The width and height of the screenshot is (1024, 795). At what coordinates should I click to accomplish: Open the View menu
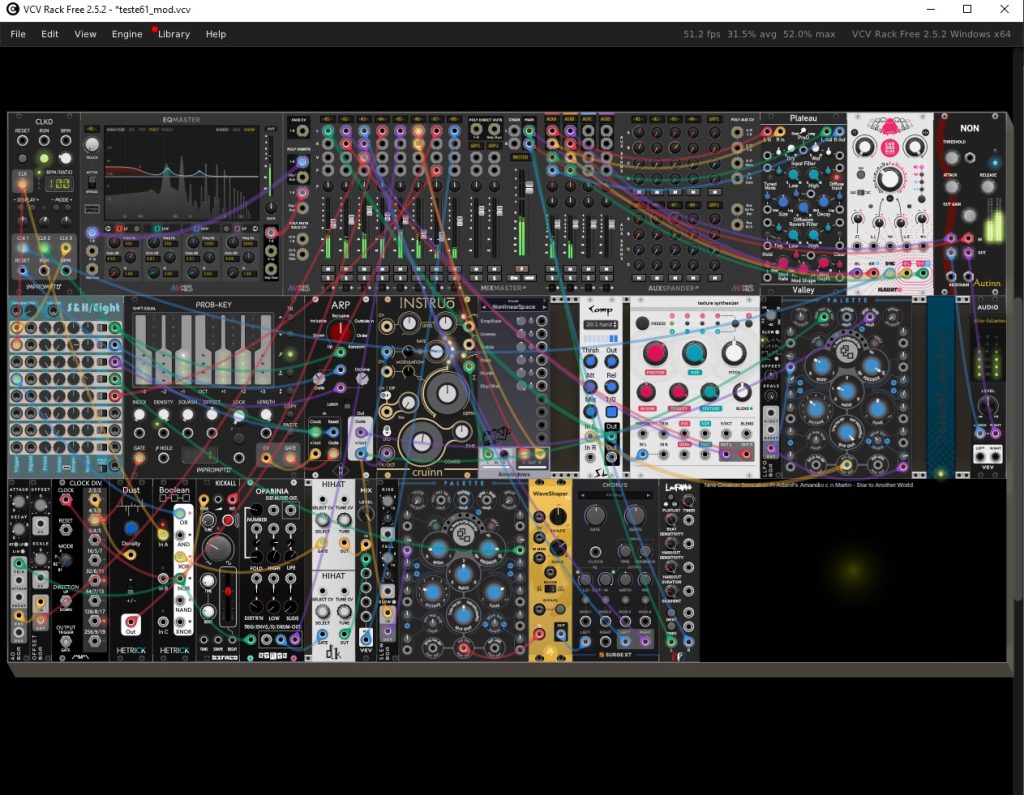[85, 34]
